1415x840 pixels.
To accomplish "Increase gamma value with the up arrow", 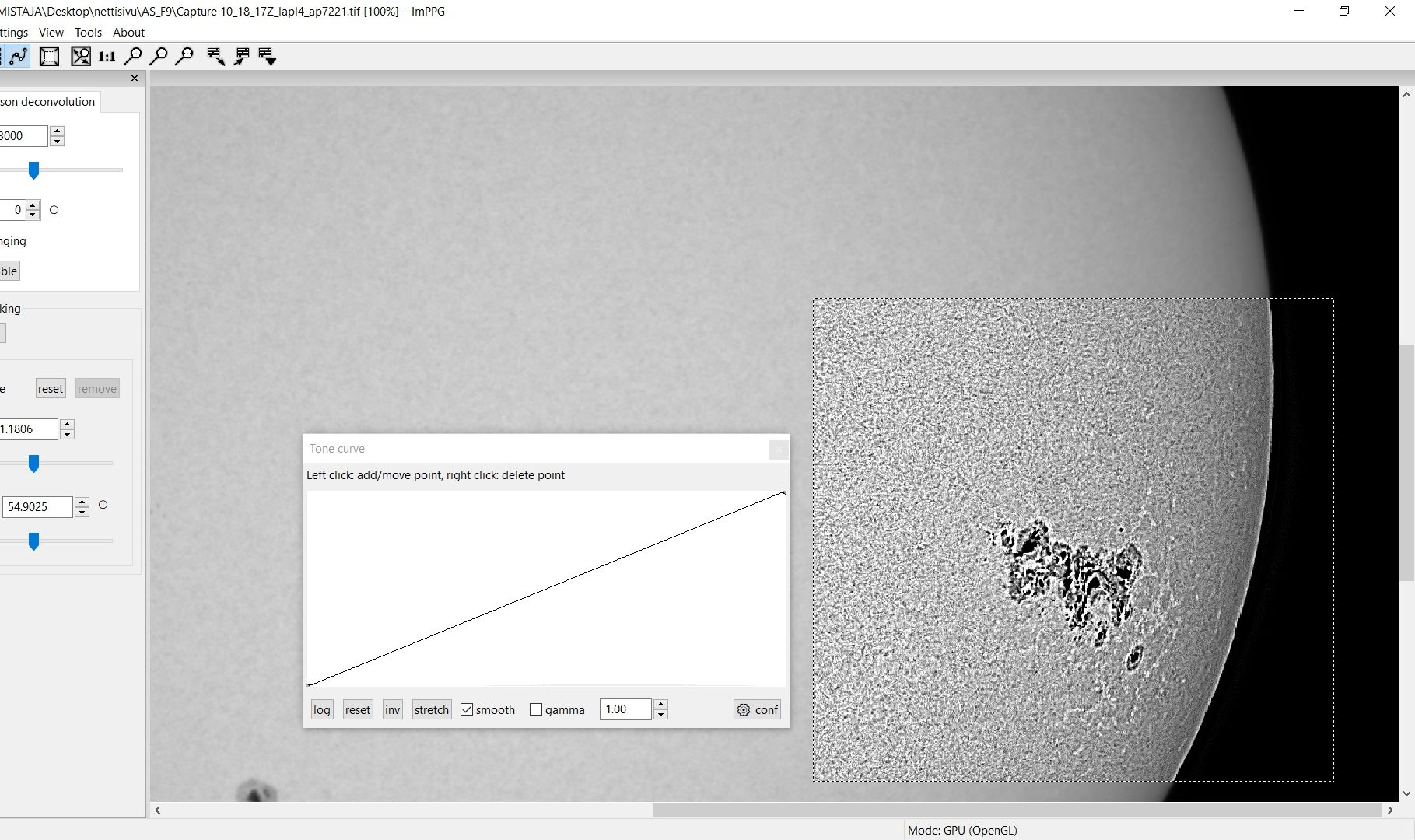I will coord(660,705).
